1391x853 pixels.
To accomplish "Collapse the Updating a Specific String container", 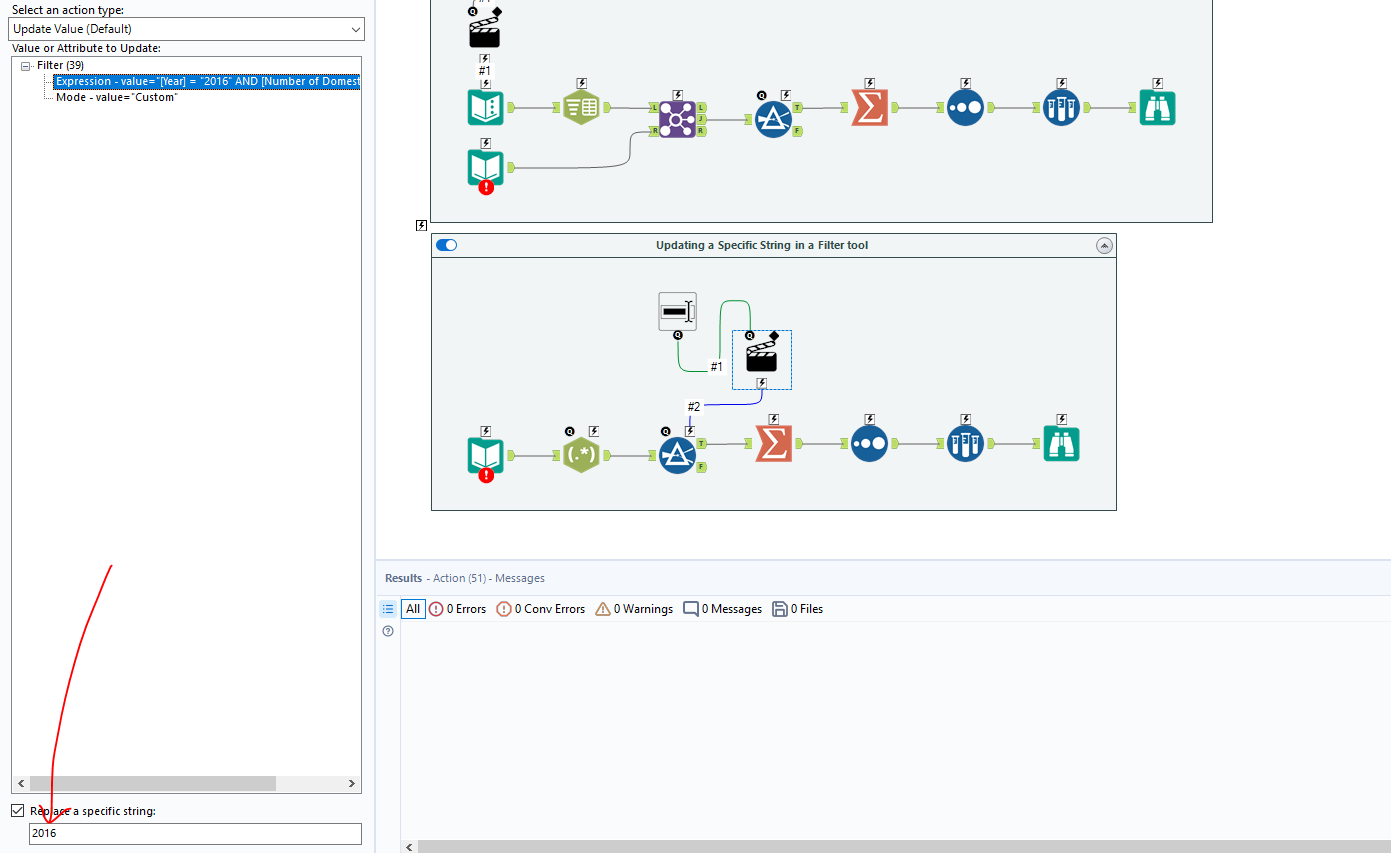I will (1104, 244).
